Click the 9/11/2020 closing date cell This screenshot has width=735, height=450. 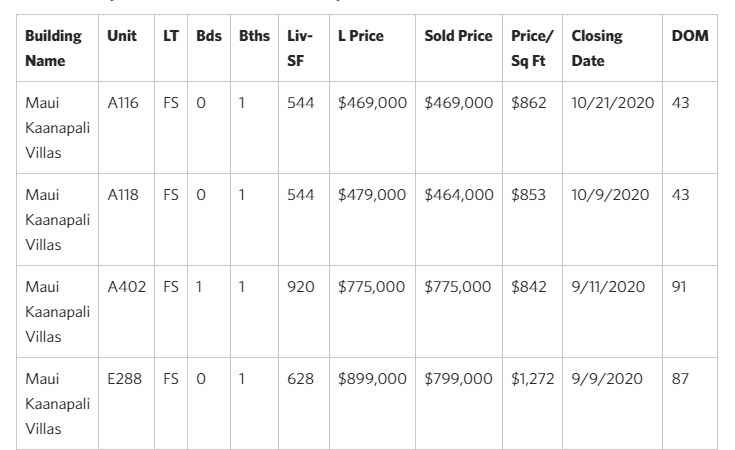click(608, 287)
